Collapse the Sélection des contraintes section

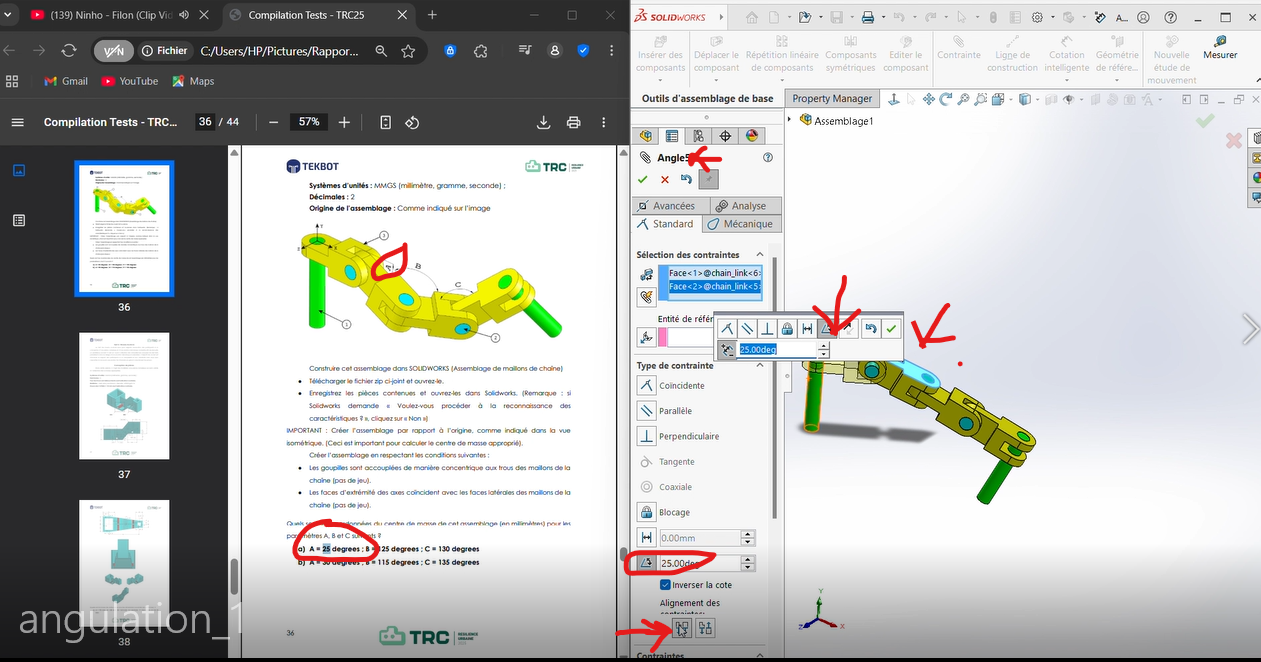[x=760, y=255]
